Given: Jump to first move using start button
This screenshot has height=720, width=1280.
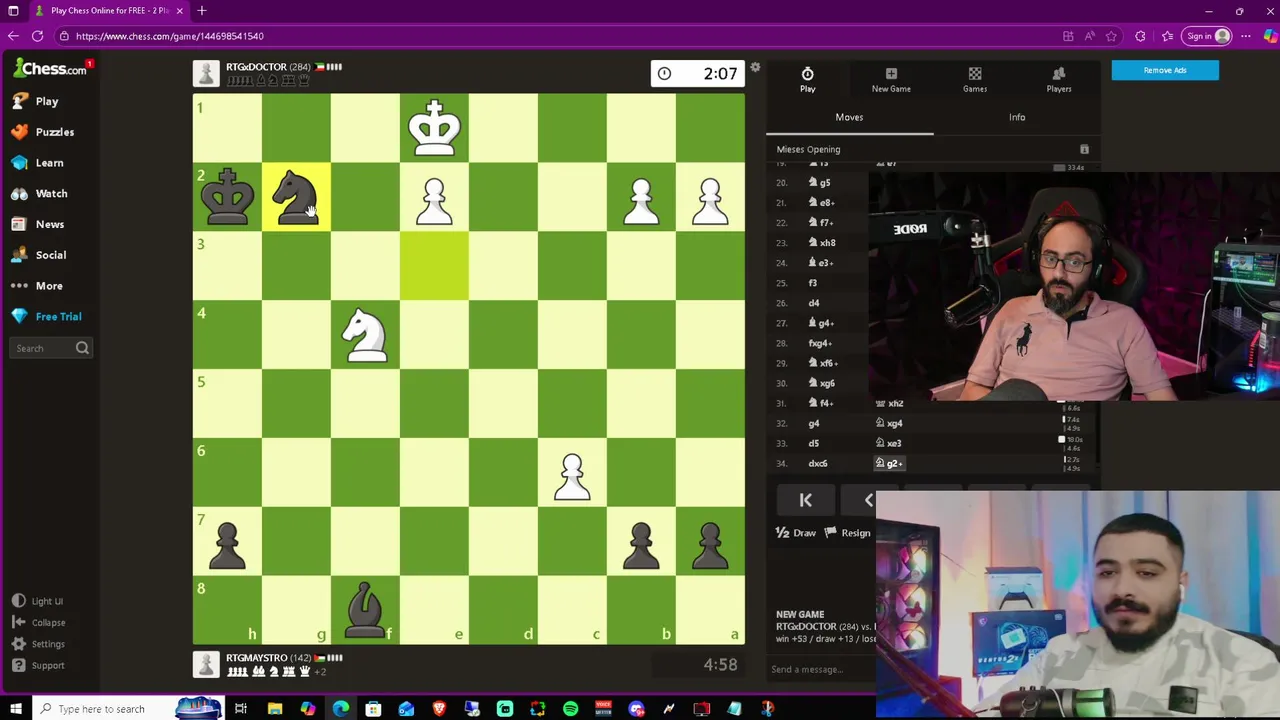Looking at the screenshot, I should coord(805,500).
